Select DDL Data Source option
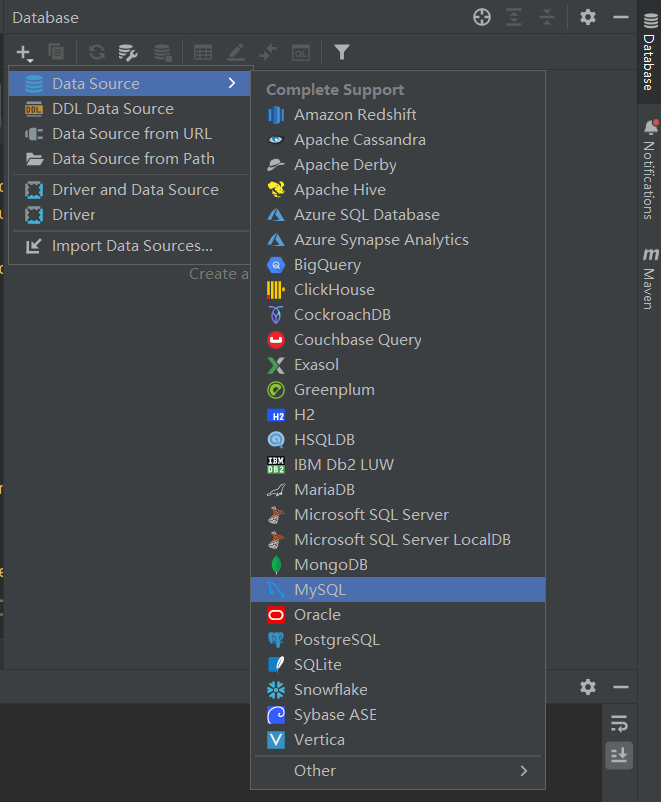The image size is (661, 802). pyautogui.click(x=129, y=109)
